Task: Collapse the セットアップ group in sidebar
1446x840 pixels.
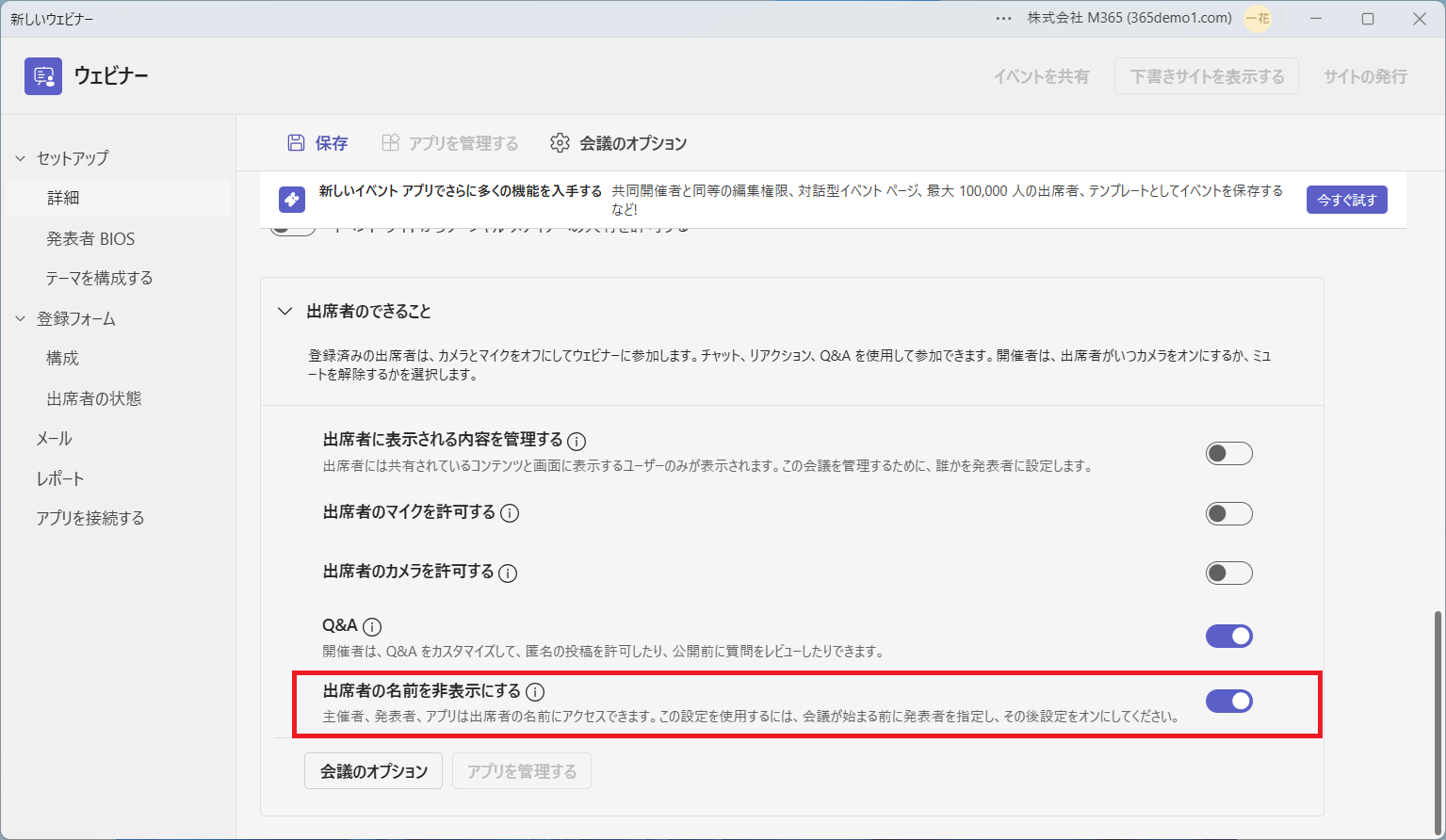Action: tap(20, 158)
